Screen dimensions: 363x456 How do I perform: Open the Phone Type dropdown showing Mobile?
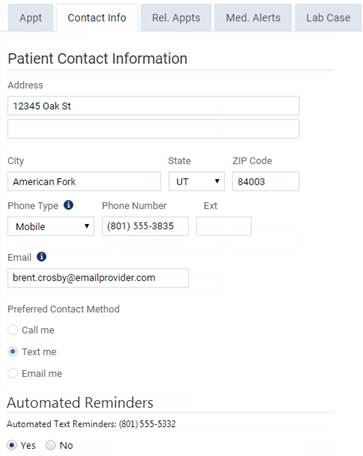pyautogui.click(x=51, y=226)
